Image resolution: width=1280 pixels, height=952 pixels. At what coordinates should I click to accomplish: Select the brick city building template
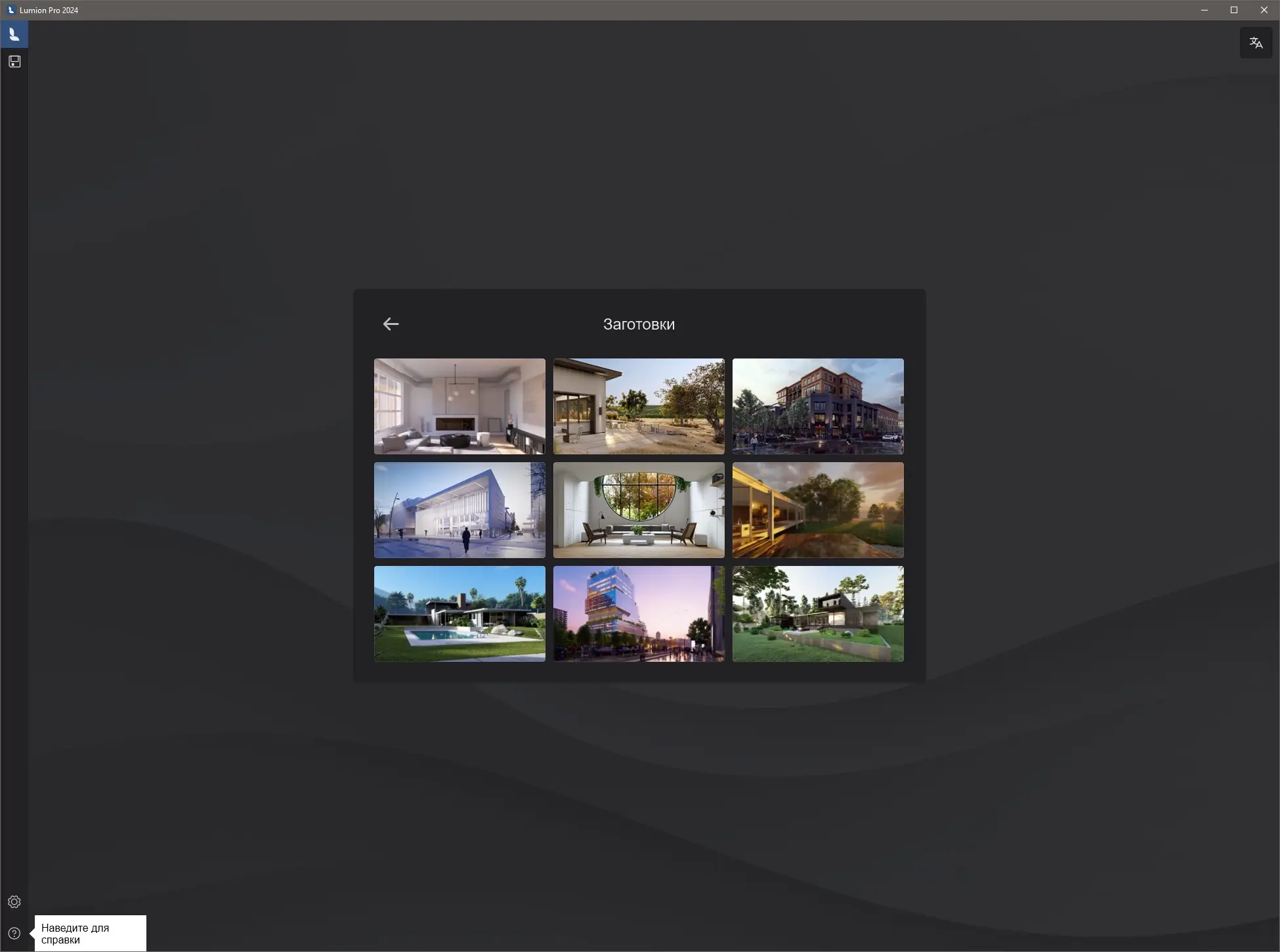(818, 406)
